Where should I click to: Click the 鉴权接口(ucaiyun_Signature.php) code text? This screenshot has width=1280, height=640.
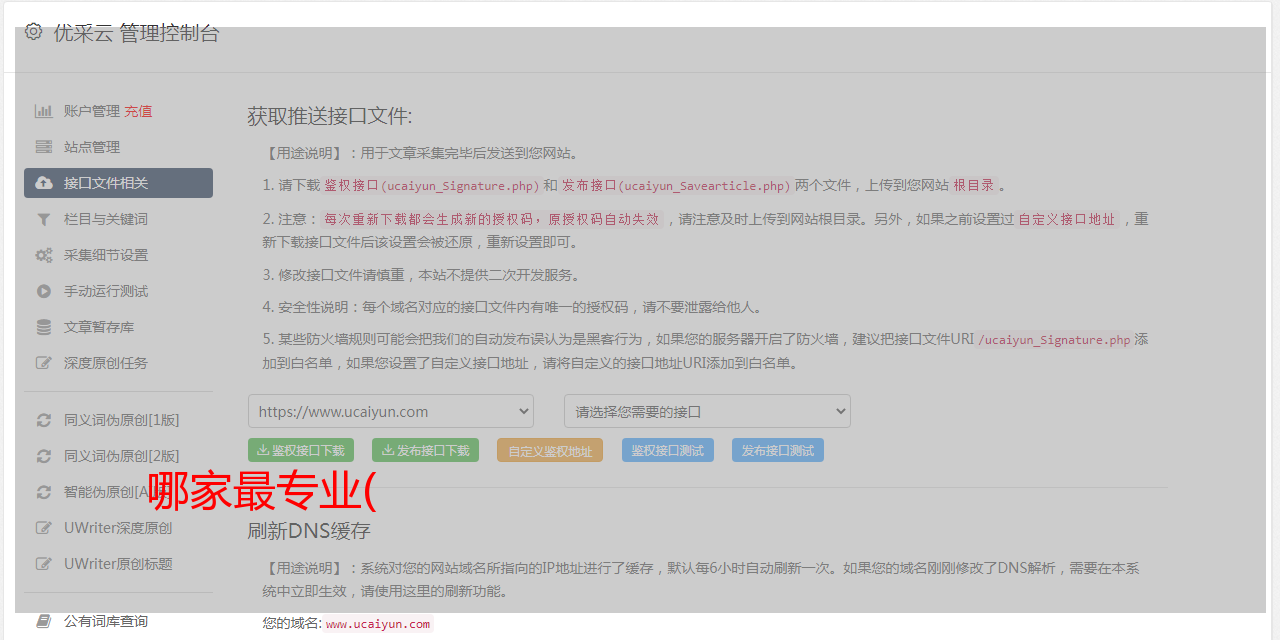coord(432,185)
